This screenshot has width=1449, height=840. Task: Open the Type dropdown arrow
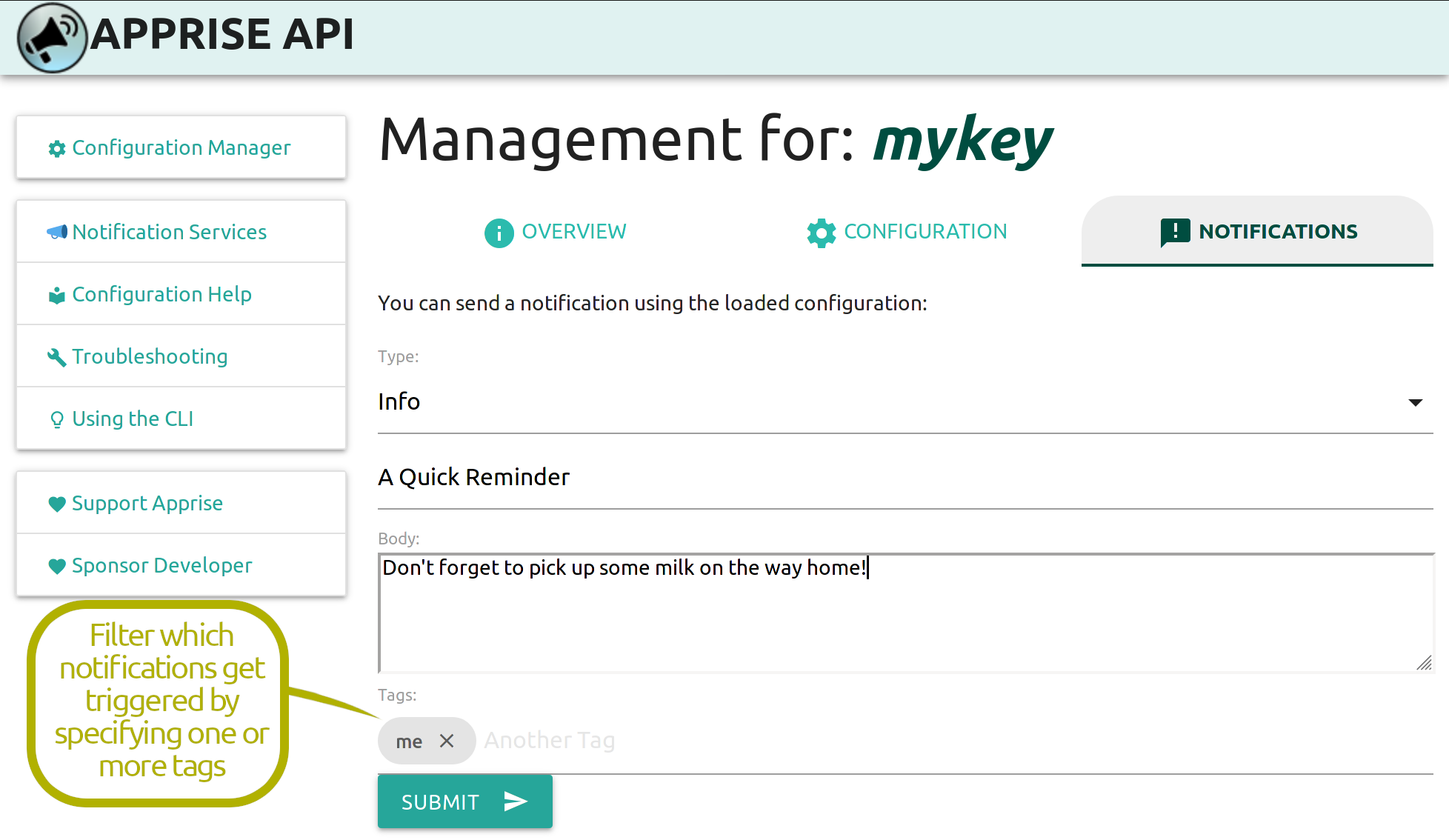[1416, 402]
